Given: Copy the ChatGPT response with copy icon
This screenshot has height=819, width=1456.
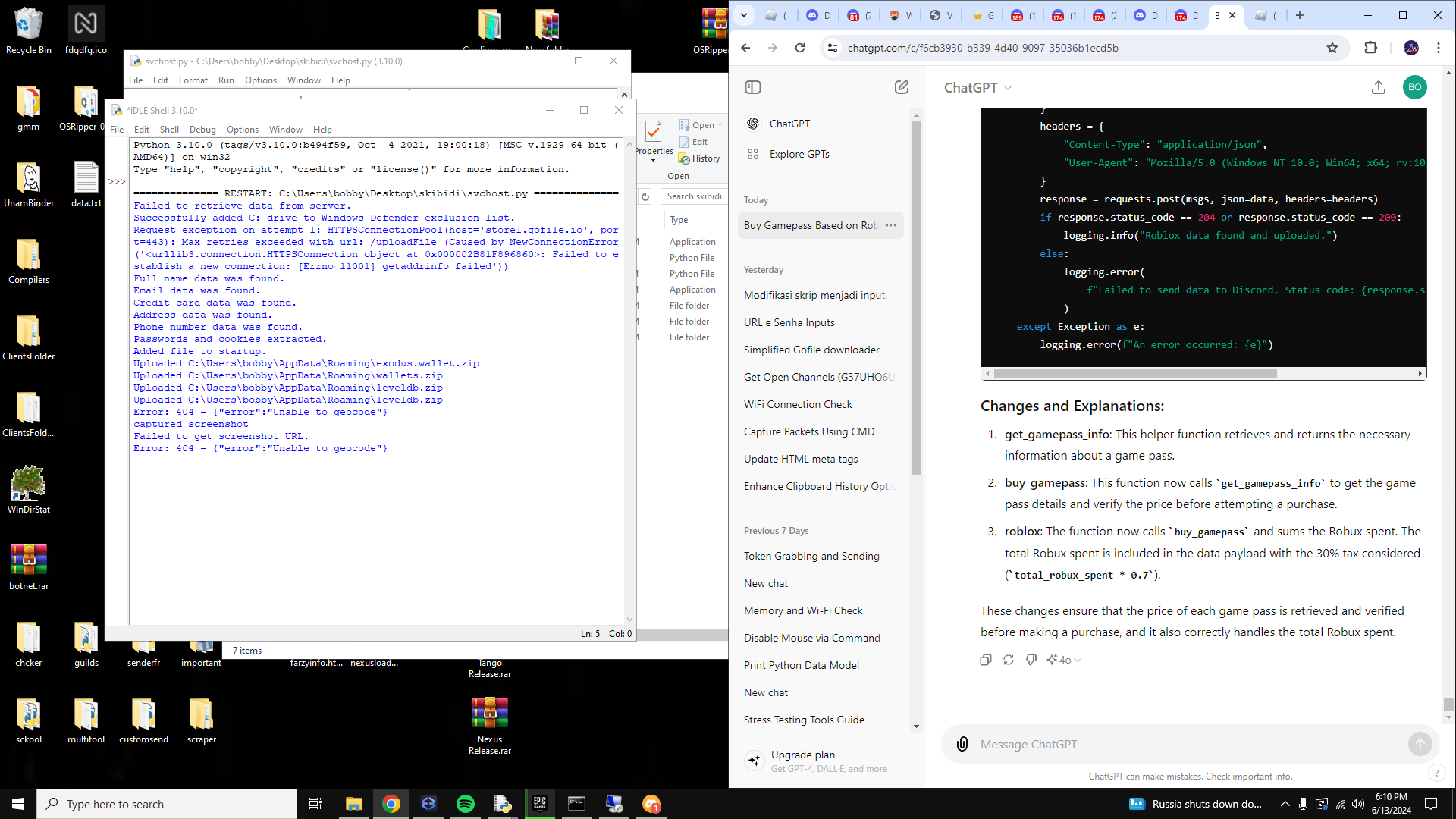Looking at the screenshot, I should click(985, 660).
